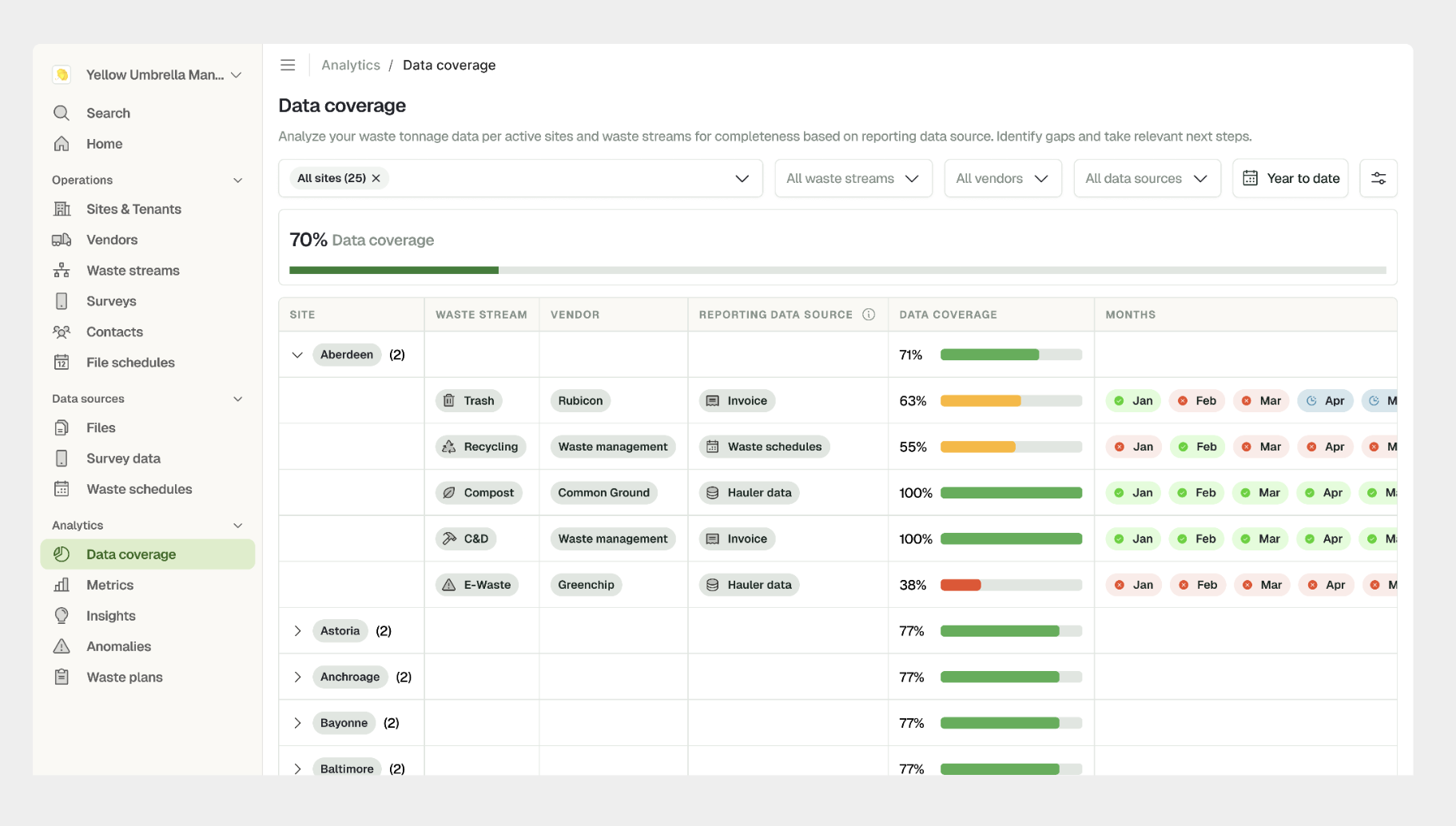The image size is (1456, 826).
Task: Open the All data sources dropdown
Action: pos(1147,178)
